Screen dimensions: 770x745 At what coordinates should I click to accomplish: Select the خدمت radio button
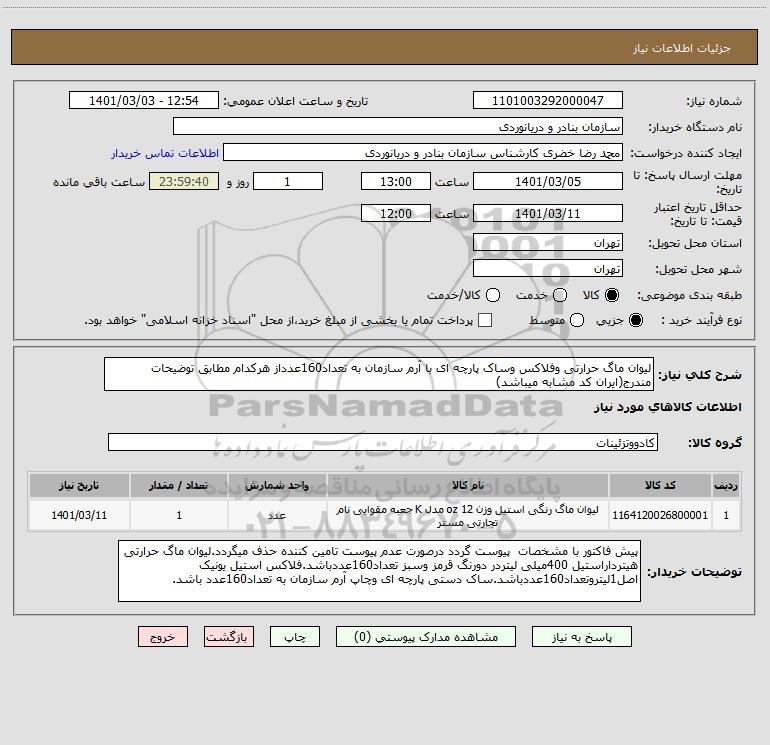(x=560, y=295)
